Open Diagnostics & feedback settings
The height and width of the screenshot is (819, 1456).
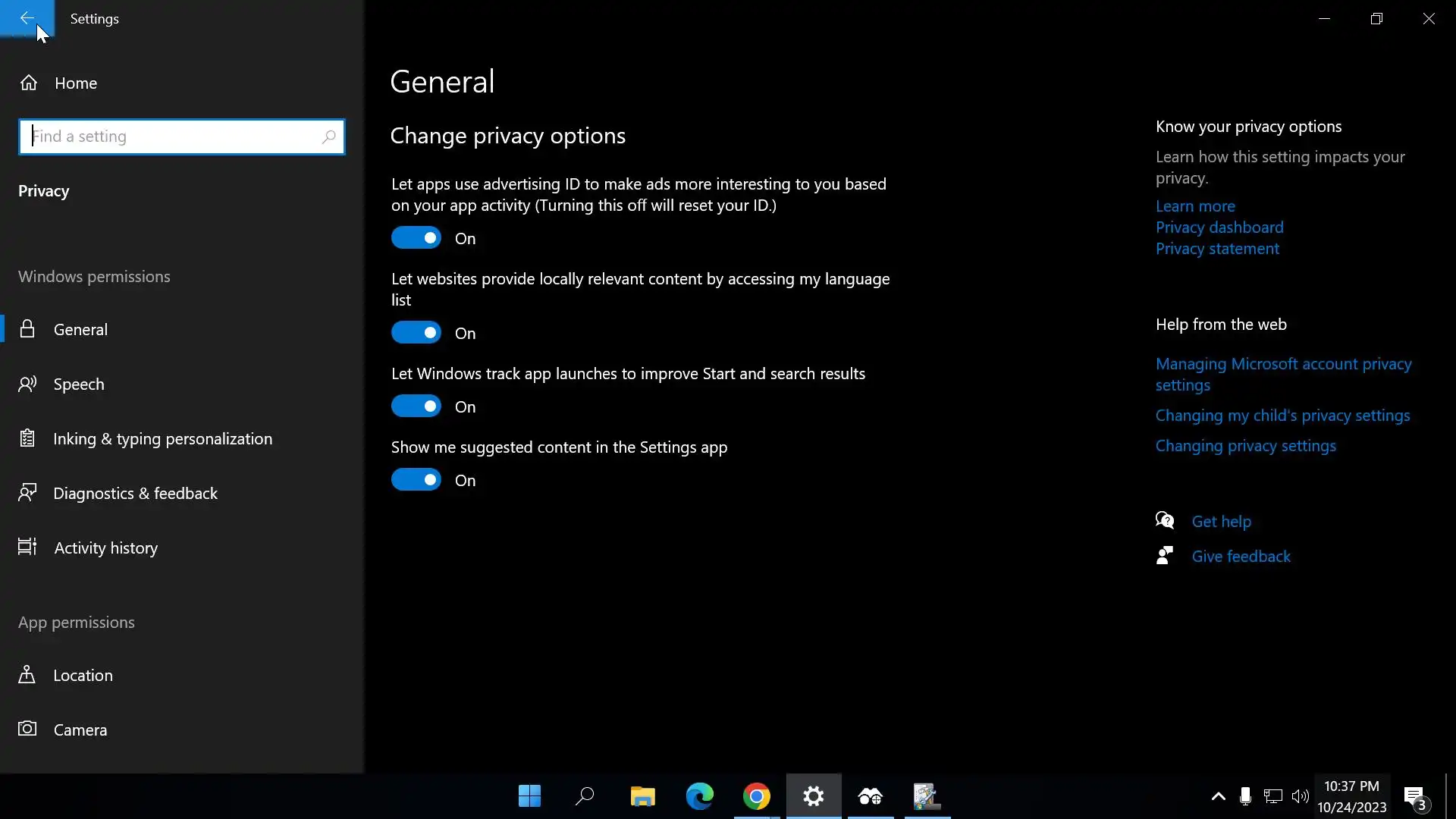135,494
